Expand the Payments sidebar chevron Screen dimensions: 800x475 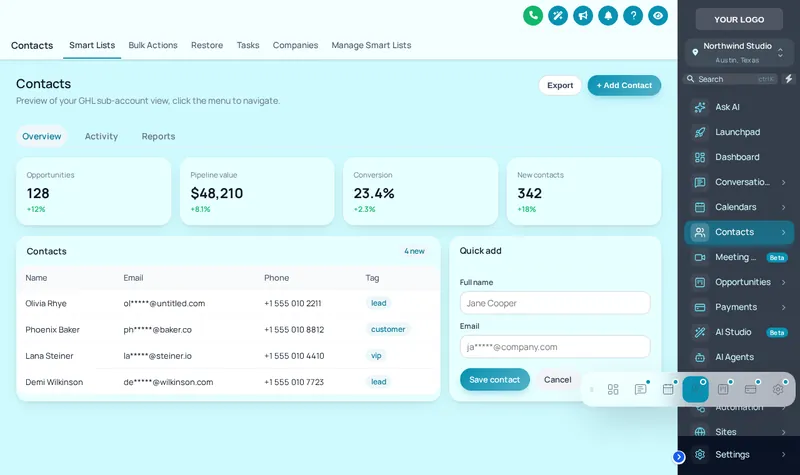(x=783, y=307)
